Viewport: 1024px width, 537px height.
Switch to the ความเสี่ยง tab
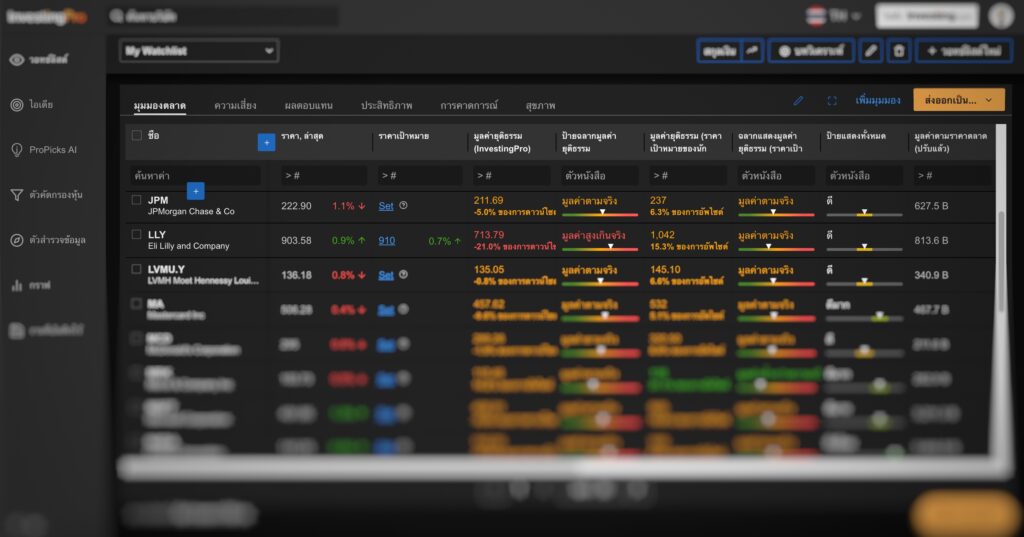tap(235, 105)
